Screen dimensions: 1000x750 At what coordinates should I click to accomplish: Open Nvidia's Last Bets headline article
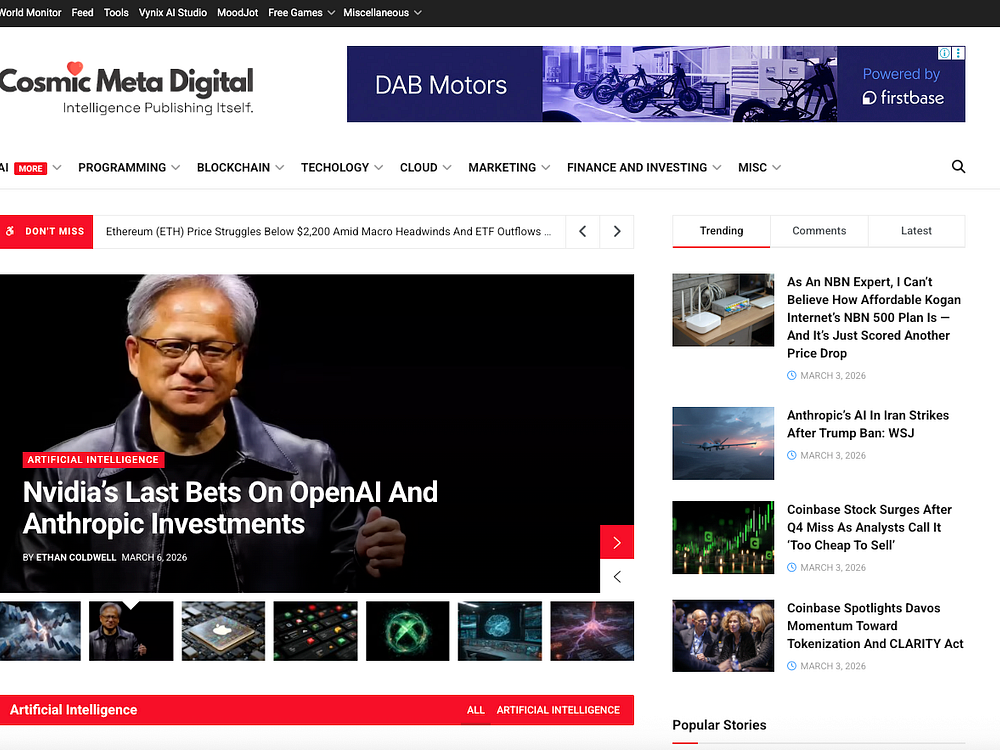(x=230, y=508)
